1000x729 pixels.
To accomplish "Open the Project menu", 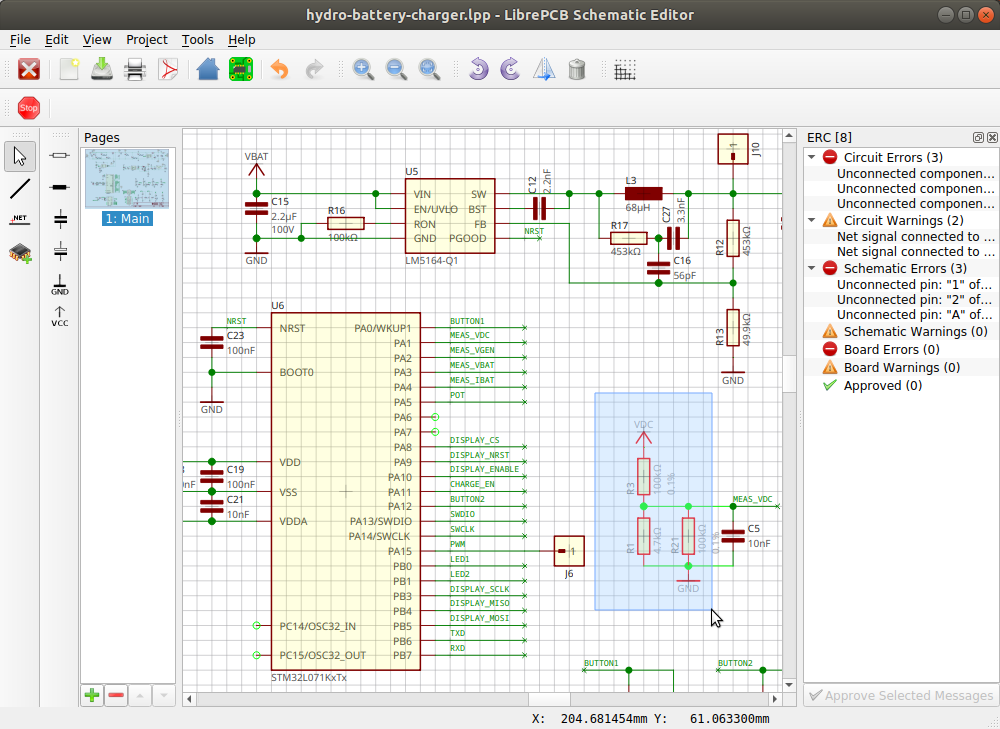I will click(x=146, y=40).
